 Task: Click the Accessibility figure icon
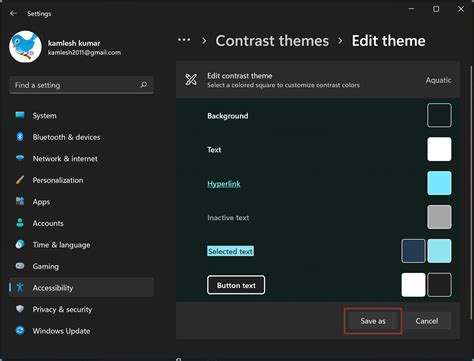coord(20,287)
